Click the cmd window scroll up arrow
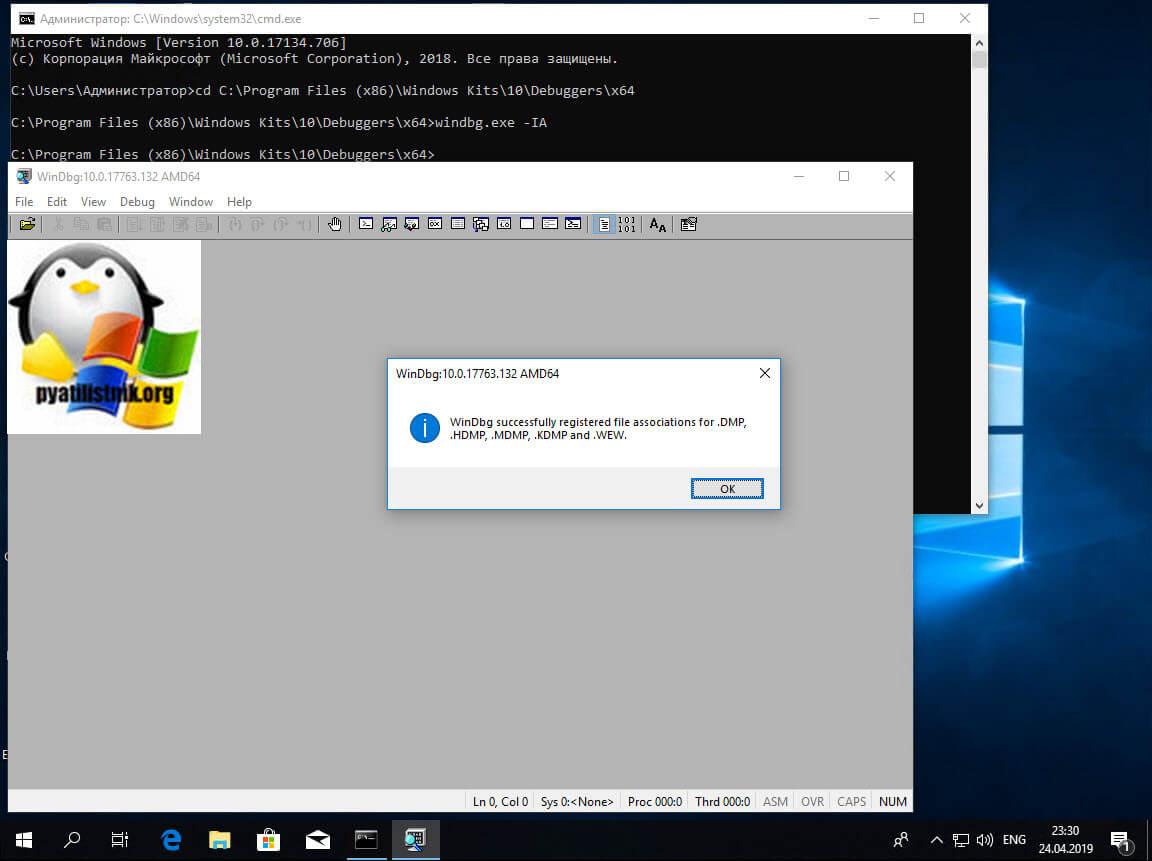 979,43
